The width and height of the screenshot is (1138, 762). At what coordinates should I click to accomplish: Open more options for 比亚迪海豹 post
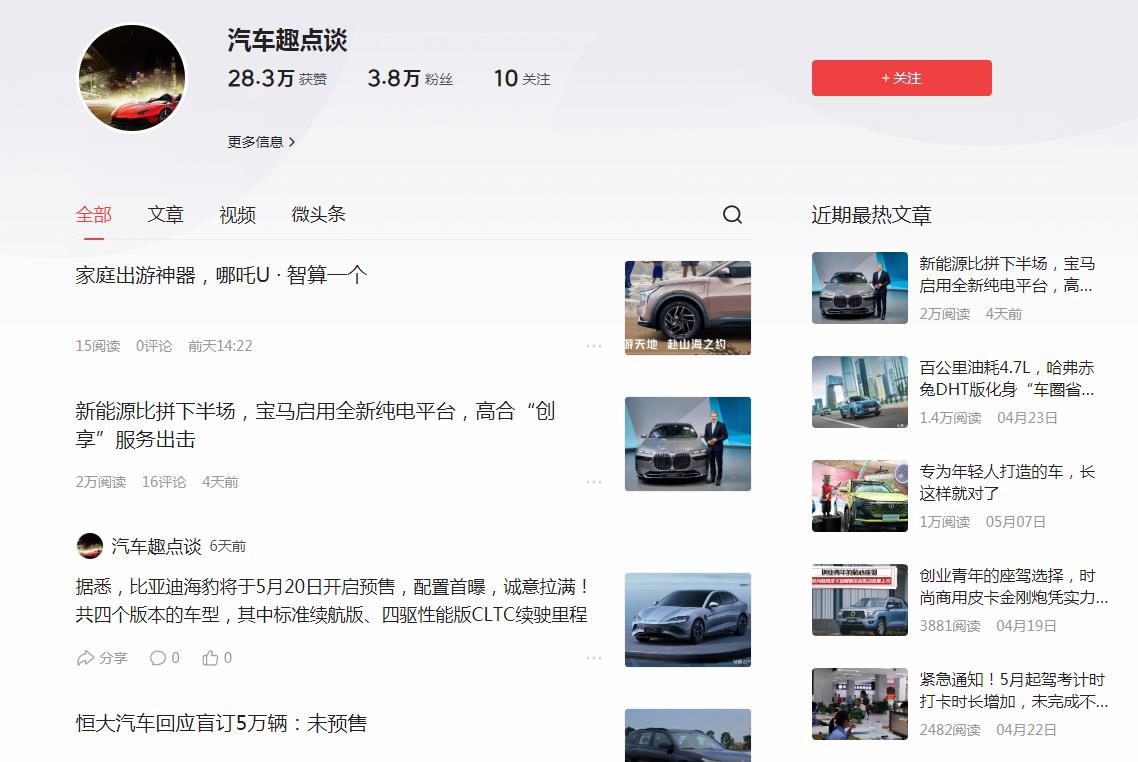tap(594, 658)
